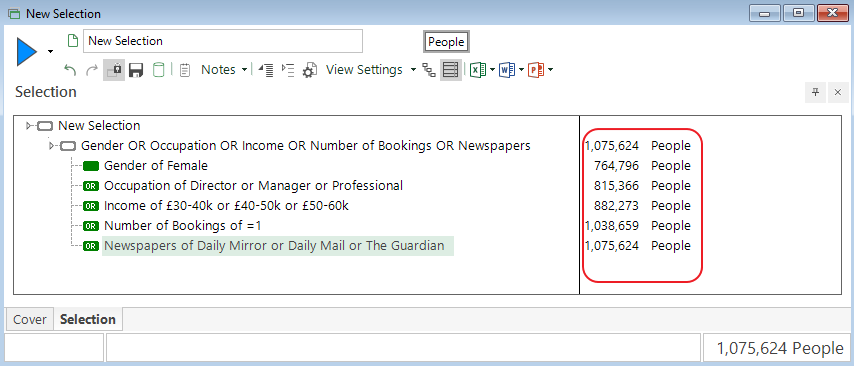The height and width of the screenshot is (366, 854).
Task: Export to Excel icon
Action: 478,70
